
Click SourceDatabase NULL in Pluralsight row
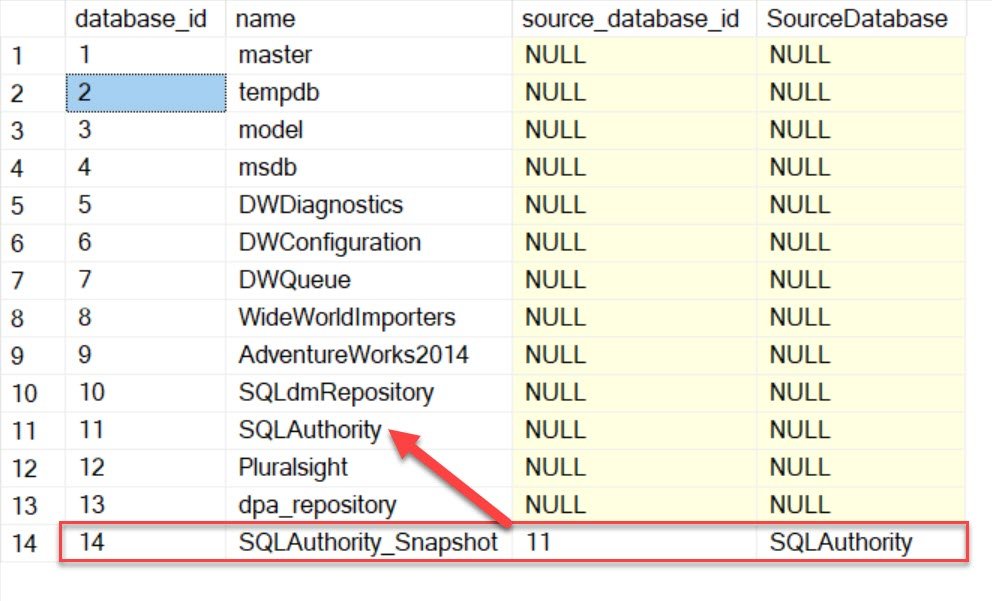861,467
